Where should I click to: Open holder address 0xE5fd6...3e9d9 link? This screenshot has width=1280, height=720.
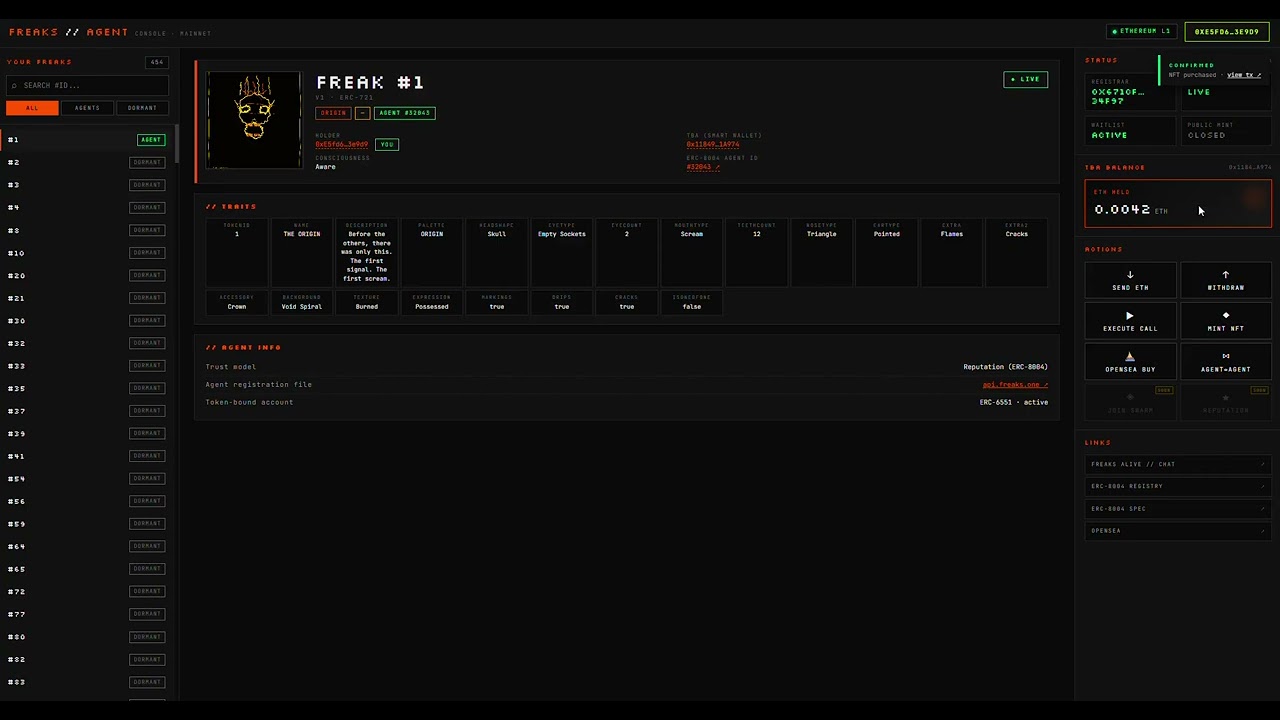(x=341, y=144)
